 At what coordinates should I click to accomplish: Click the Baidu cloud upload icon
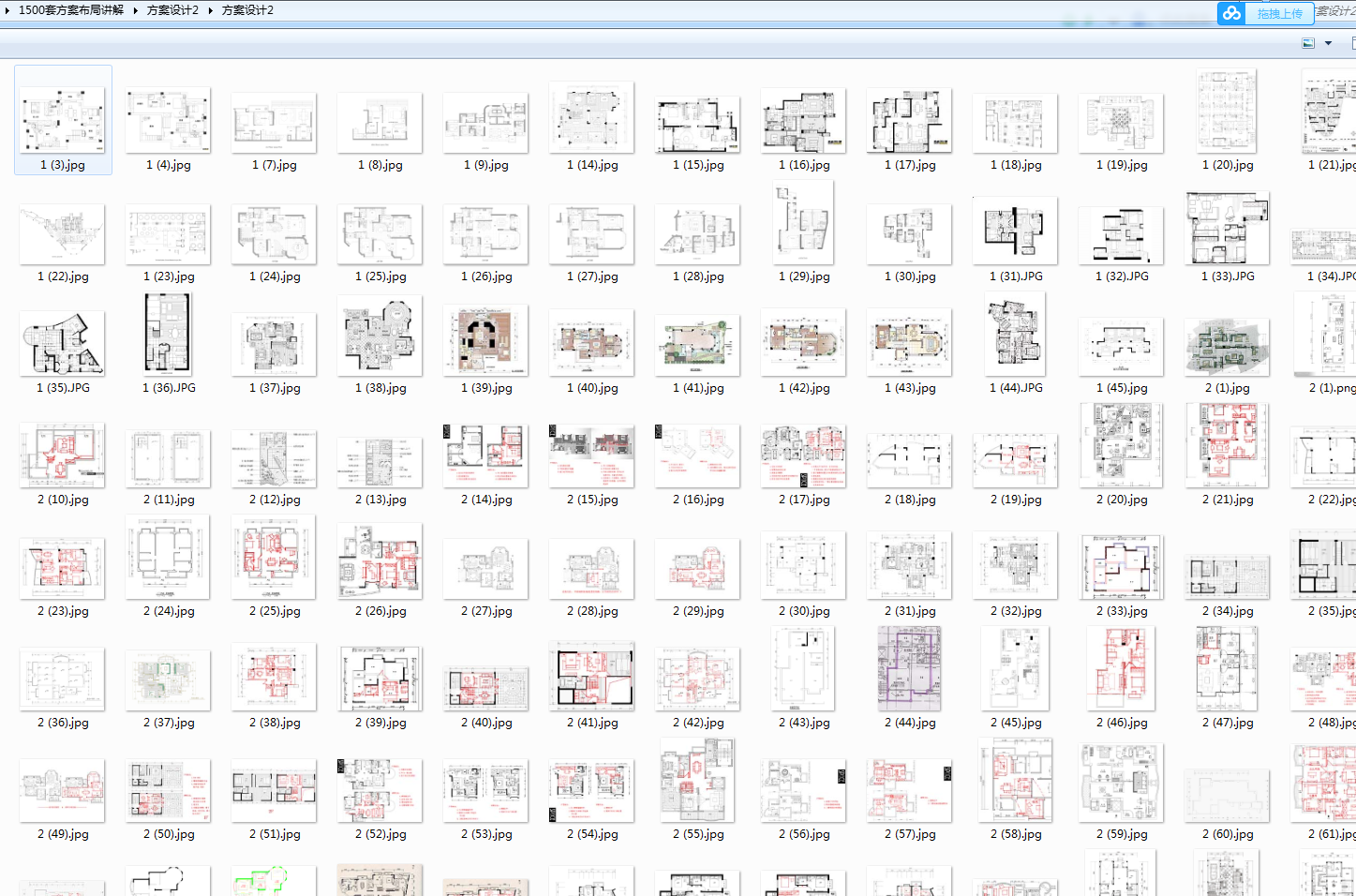coord(1231,13)
